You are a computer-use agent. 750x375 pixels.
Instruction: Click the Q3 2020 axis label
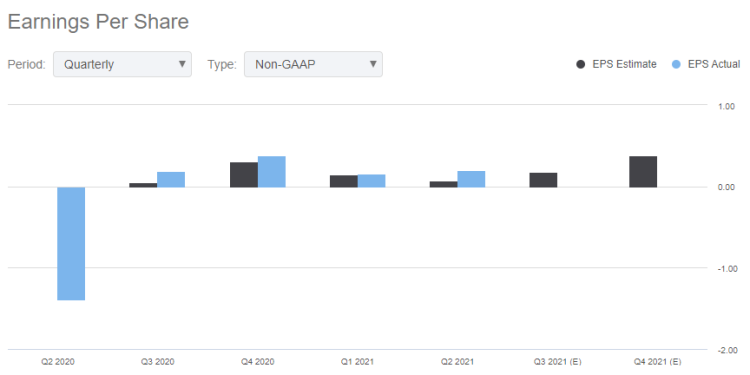tap(157, 362)
